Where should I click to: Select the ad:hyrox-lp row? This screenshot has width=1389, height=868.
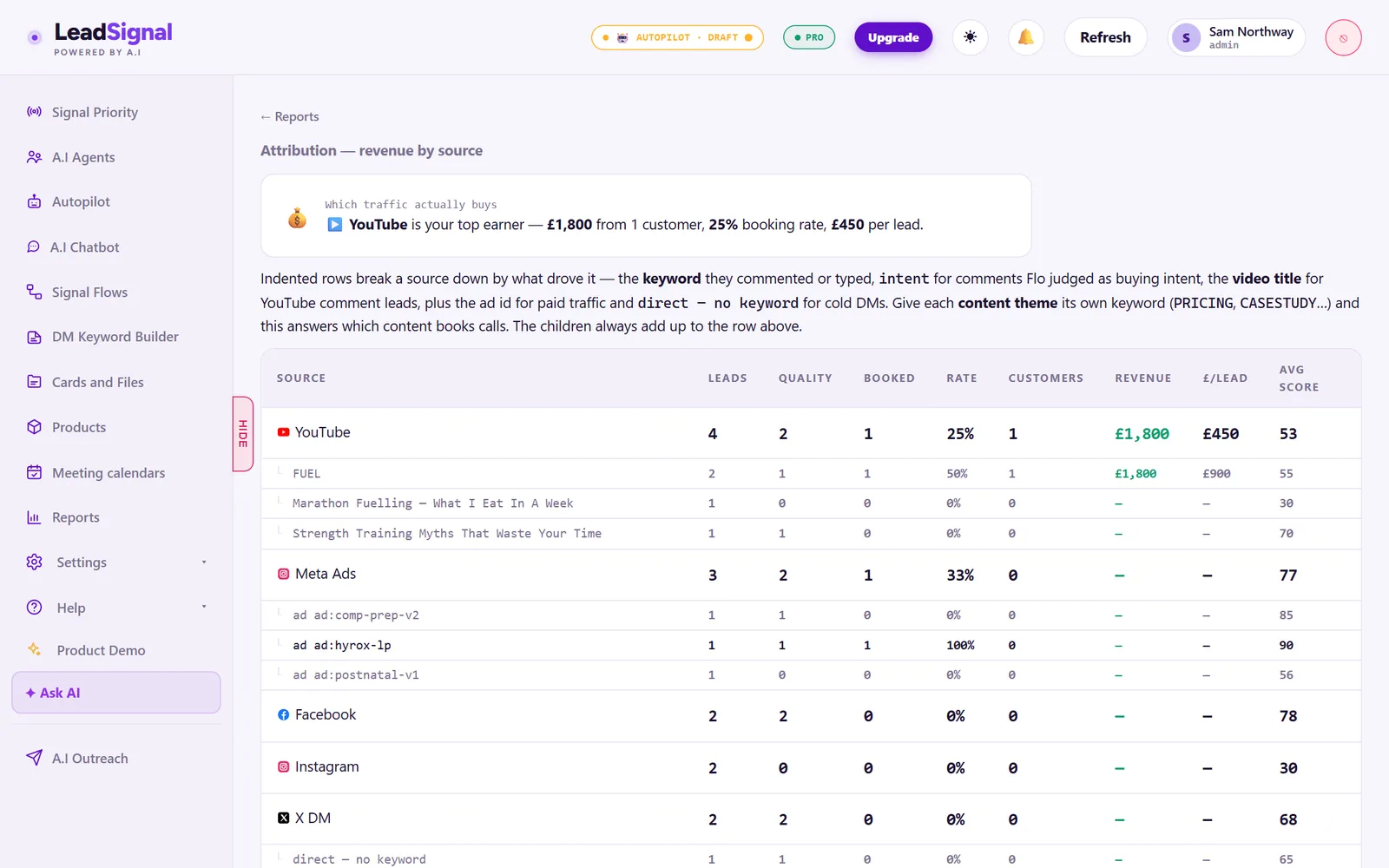pyautogui.click(x=811, y=645)
